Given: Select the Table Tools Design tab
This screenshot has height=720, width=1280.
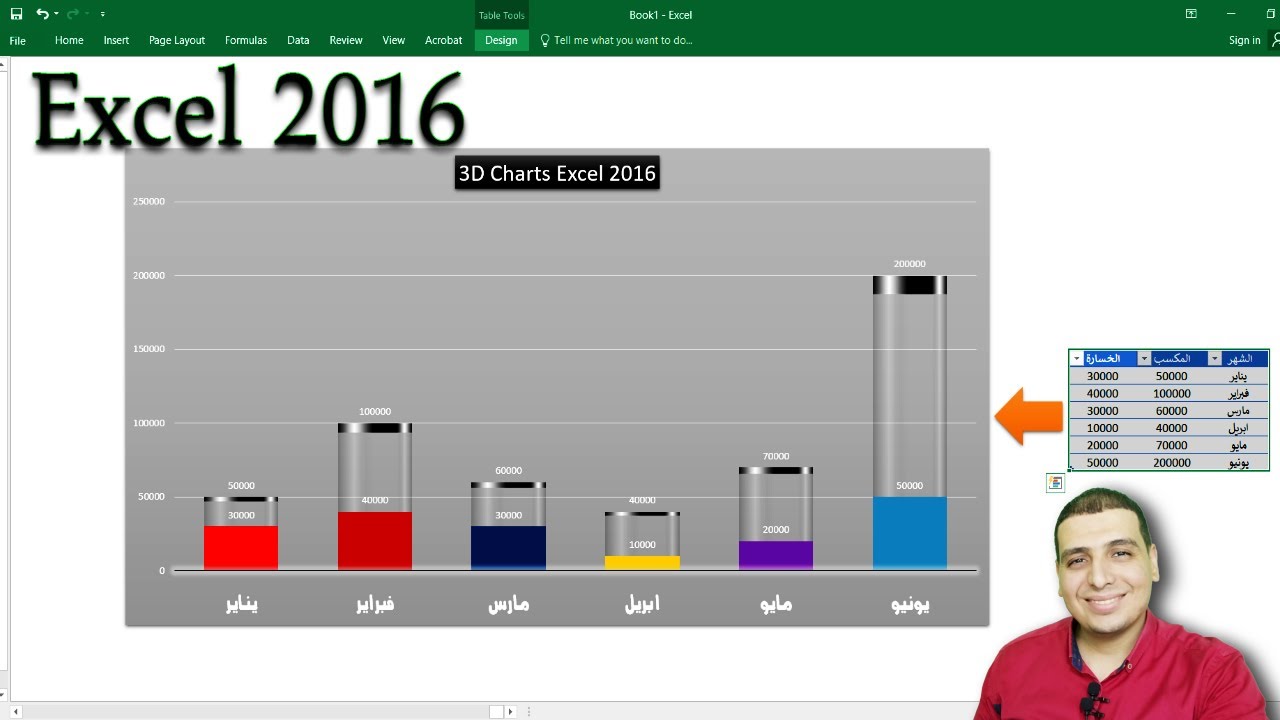Looking at the screenshot, I should point(501,40).
